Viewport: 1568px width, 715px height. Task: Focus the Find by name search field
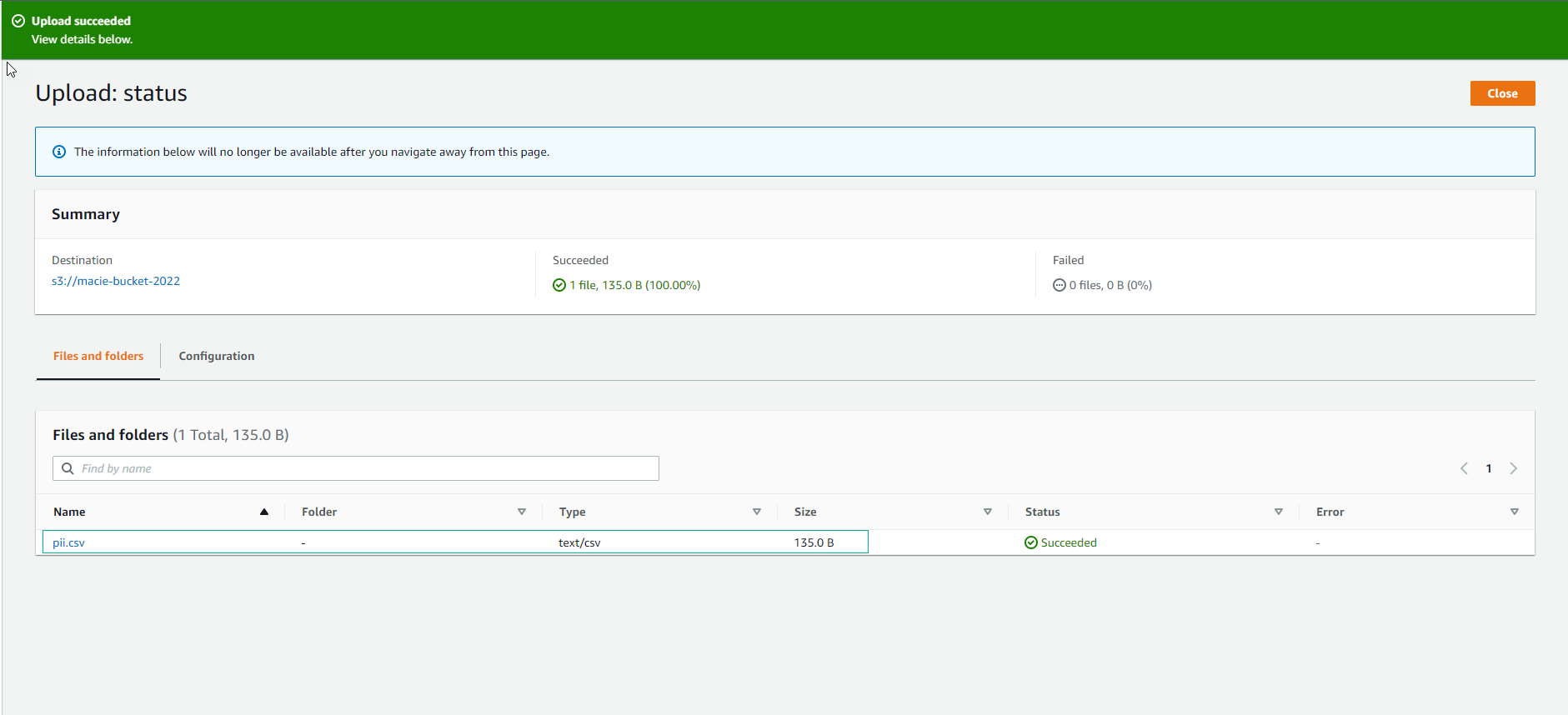click(356, 468)
